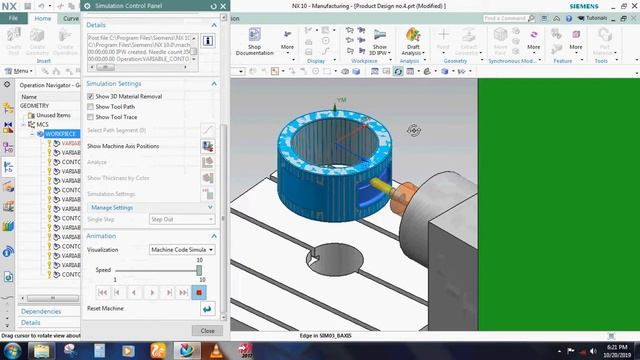Click the Analyze icon button
Image resolution: width=640 pixels, height=360 pixels.
click(x=208, y=162)
